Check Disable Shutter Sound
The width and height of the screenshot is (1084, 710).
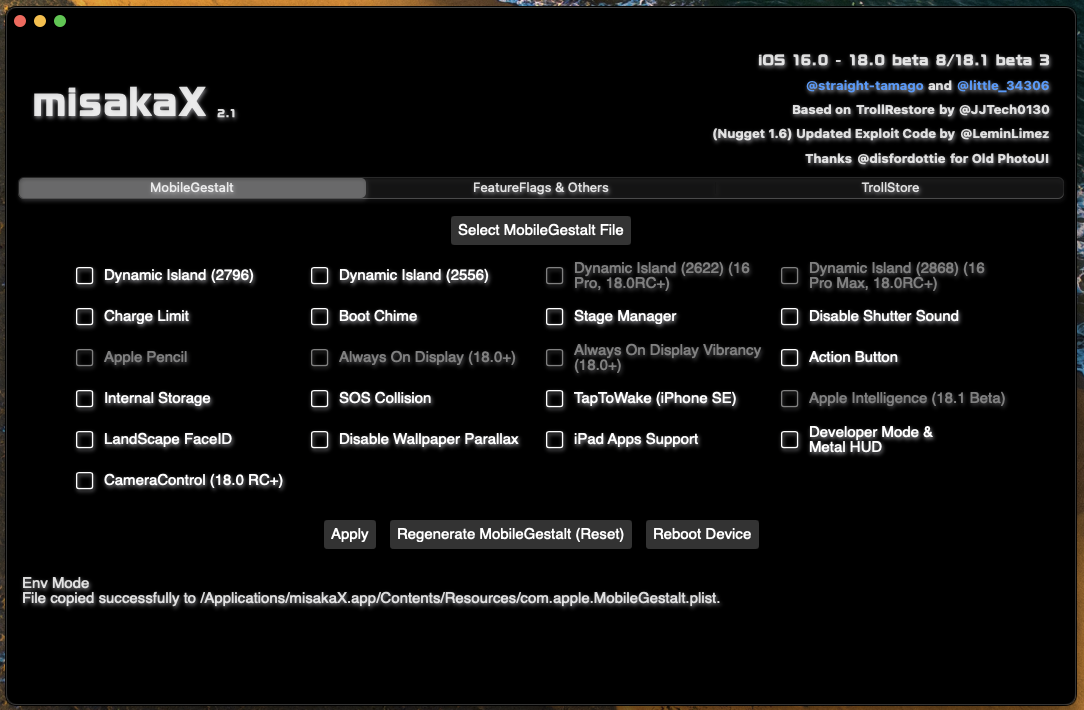click(789, 317)
